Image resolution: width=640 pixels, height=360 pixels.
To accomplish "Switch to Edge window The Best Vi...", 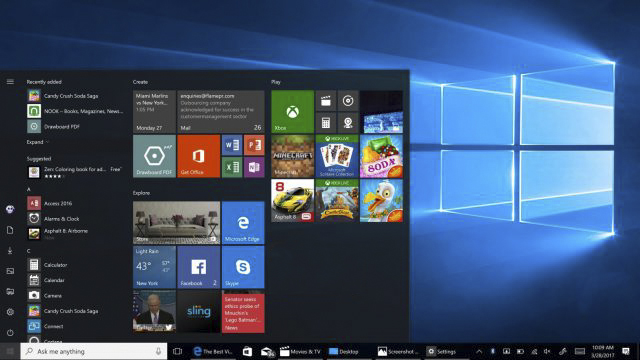I will tap(213, 351).
